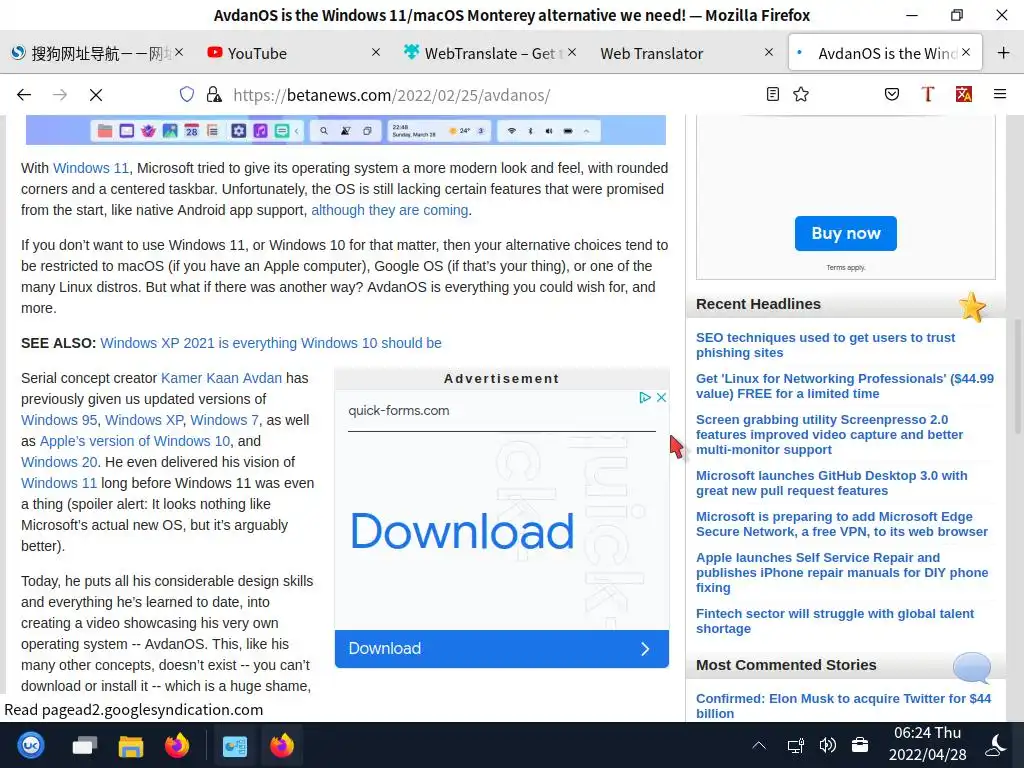Close the advertisement with X icon
Image resolution: width=1024 pixels, height=768 pixels.
[x=661, y=397]
